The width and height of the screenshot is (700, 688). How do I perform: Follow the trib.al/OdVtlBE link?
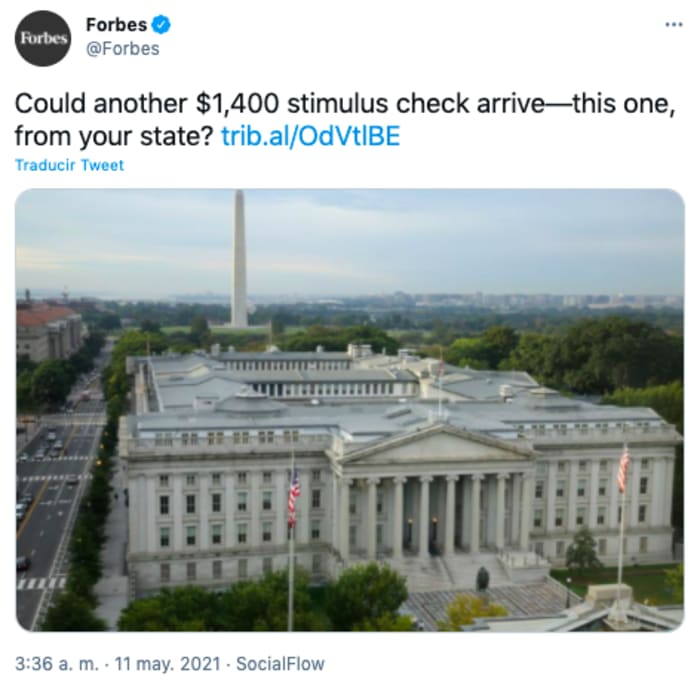pyautogui.click(x=311, y=136)
